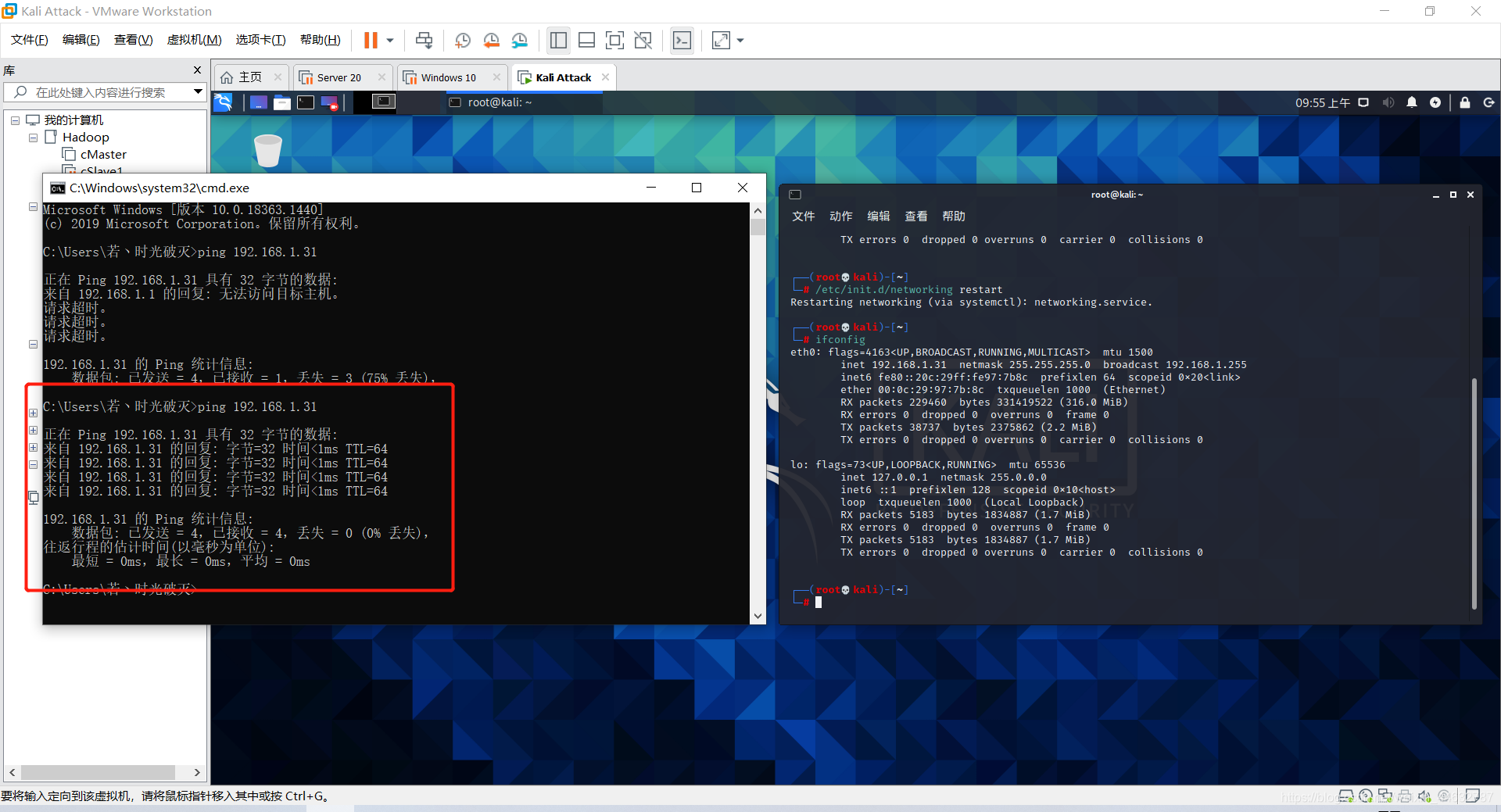Lock the Kali screen

(x=1465, y=102)
